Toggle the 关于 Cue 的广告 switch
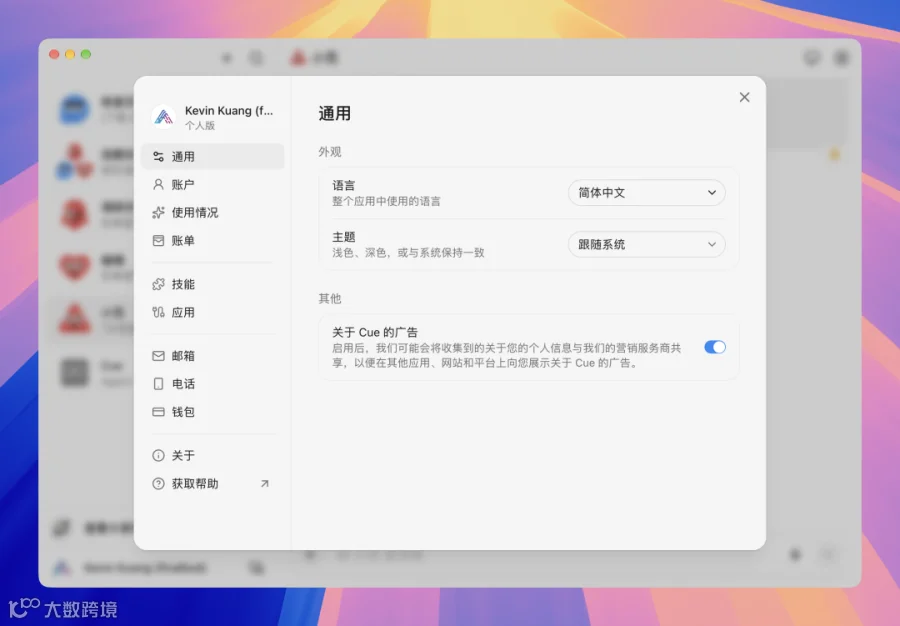This screenshot has width=900, height=626. [x=715, y=347]
